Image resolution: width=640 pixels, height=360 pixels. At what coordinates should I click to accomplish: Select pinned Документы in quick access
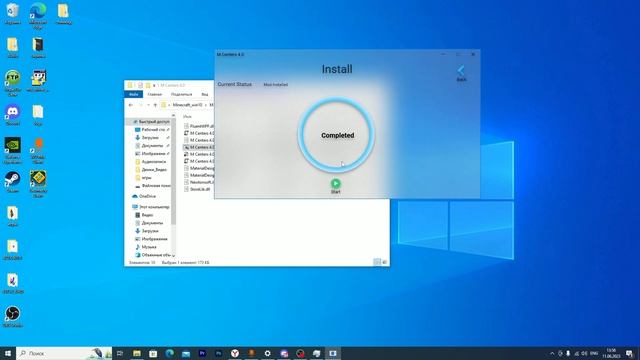152,145
